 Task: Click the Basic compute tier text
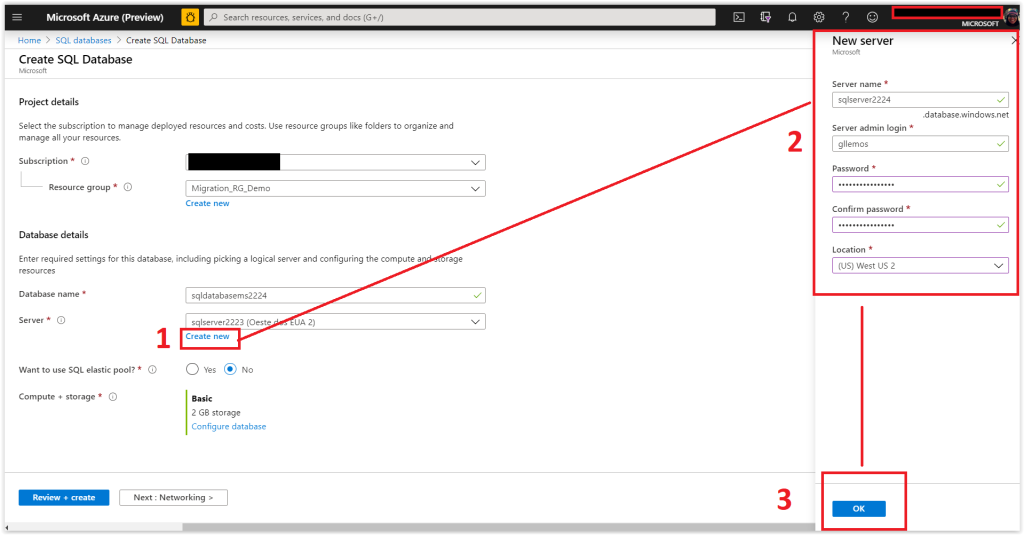click(202, 398)
